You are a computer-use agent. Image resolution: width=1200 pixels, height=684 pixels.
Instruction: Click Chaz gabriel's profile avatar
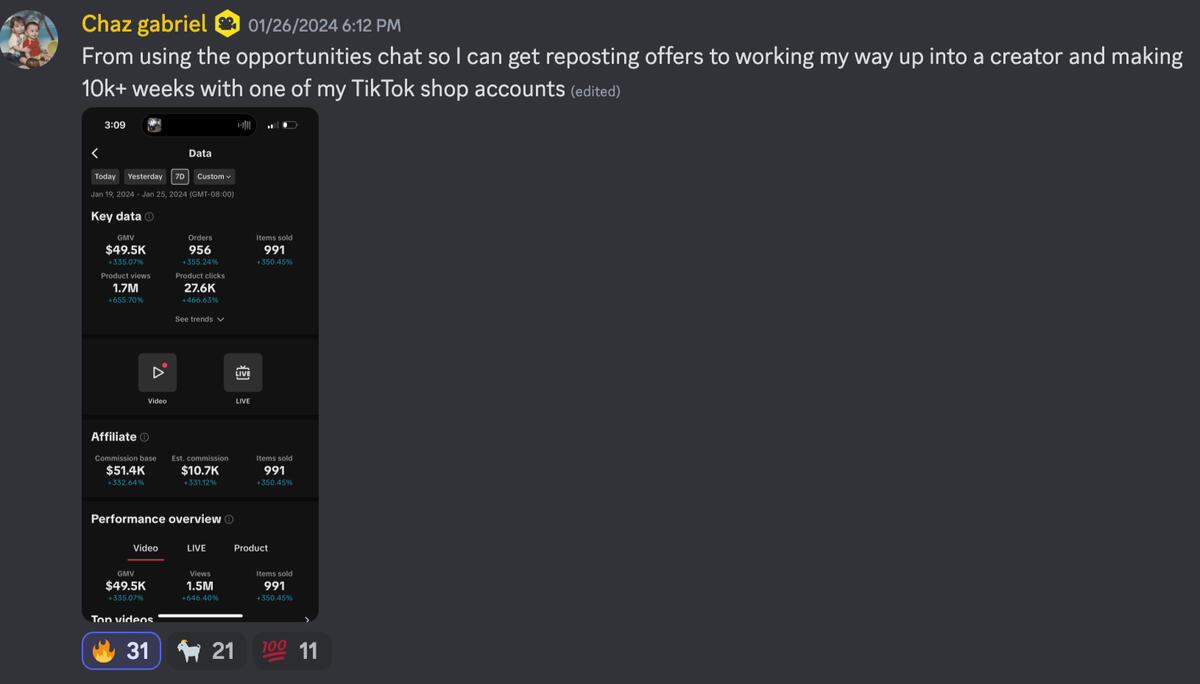tap(29, 40)
